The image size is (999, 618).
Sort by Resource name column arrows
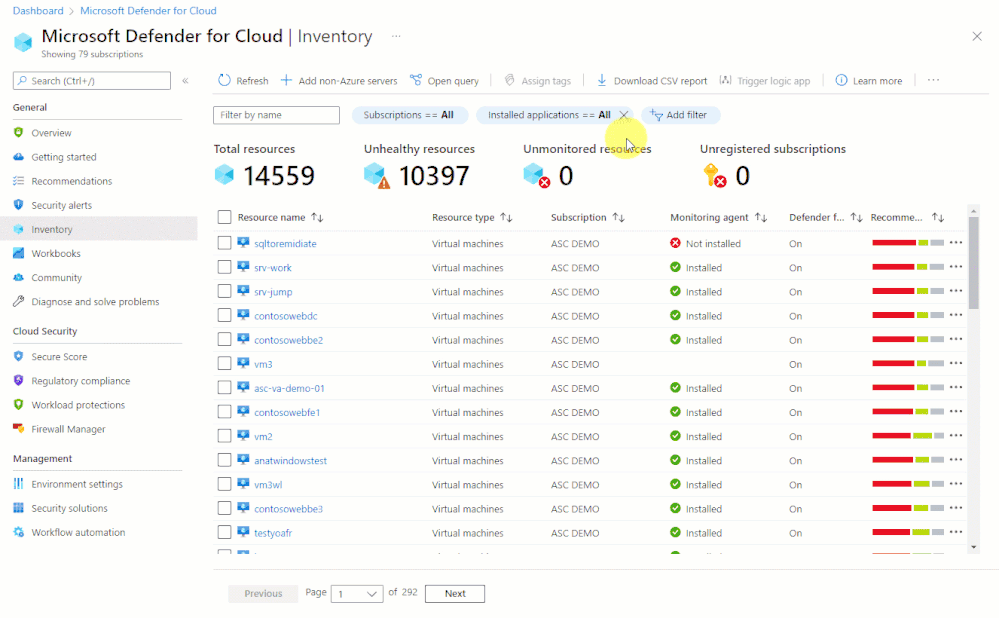pos(317,218)
